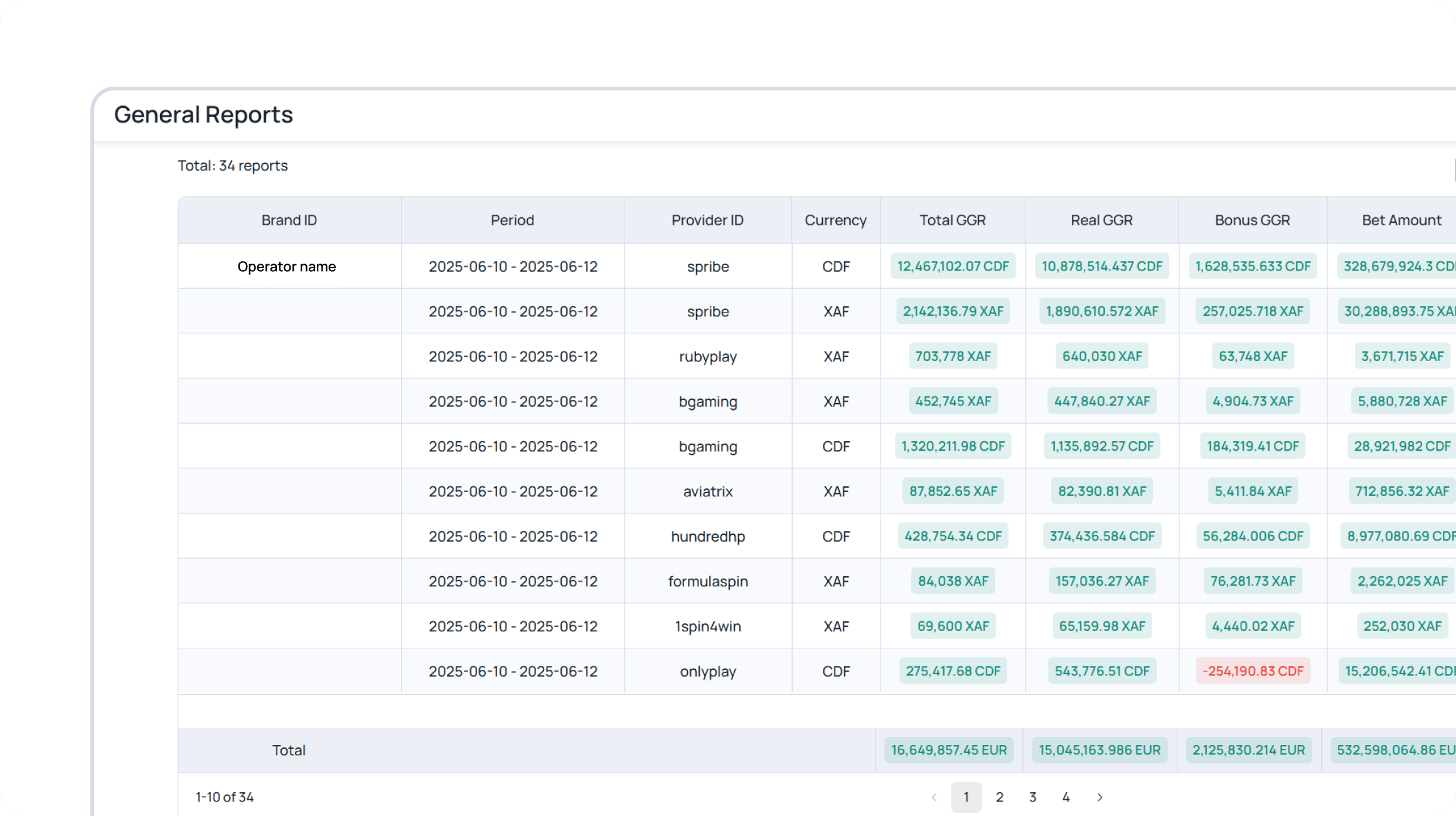The height and width of the screenshot is (816, 1456).
Task: Go to next page arrow
Action: [x=1100, y=797]
